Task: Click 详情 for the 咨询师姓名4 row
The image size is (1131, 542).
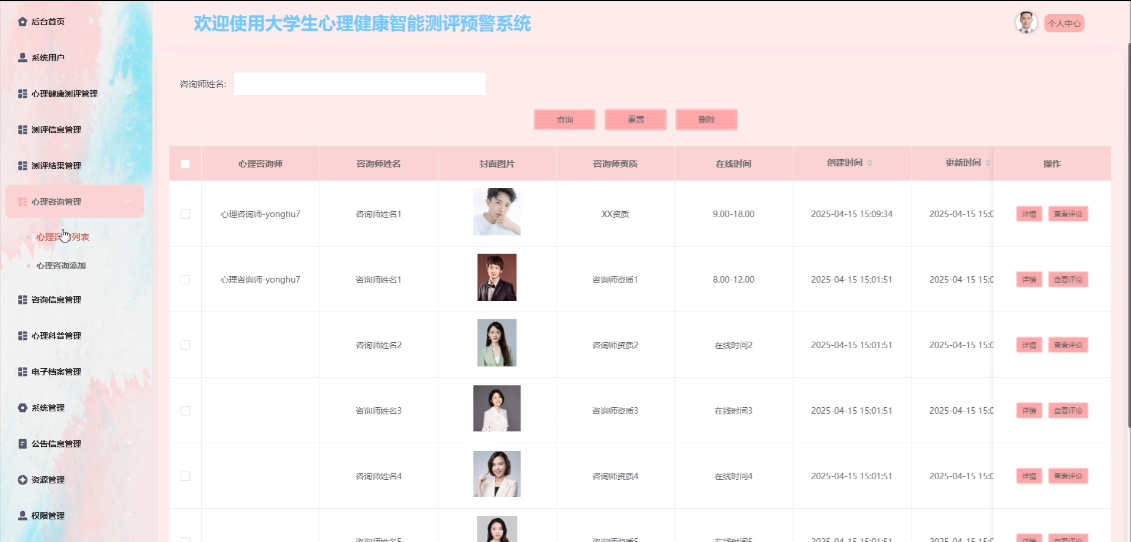Action: coord(1029,476)
